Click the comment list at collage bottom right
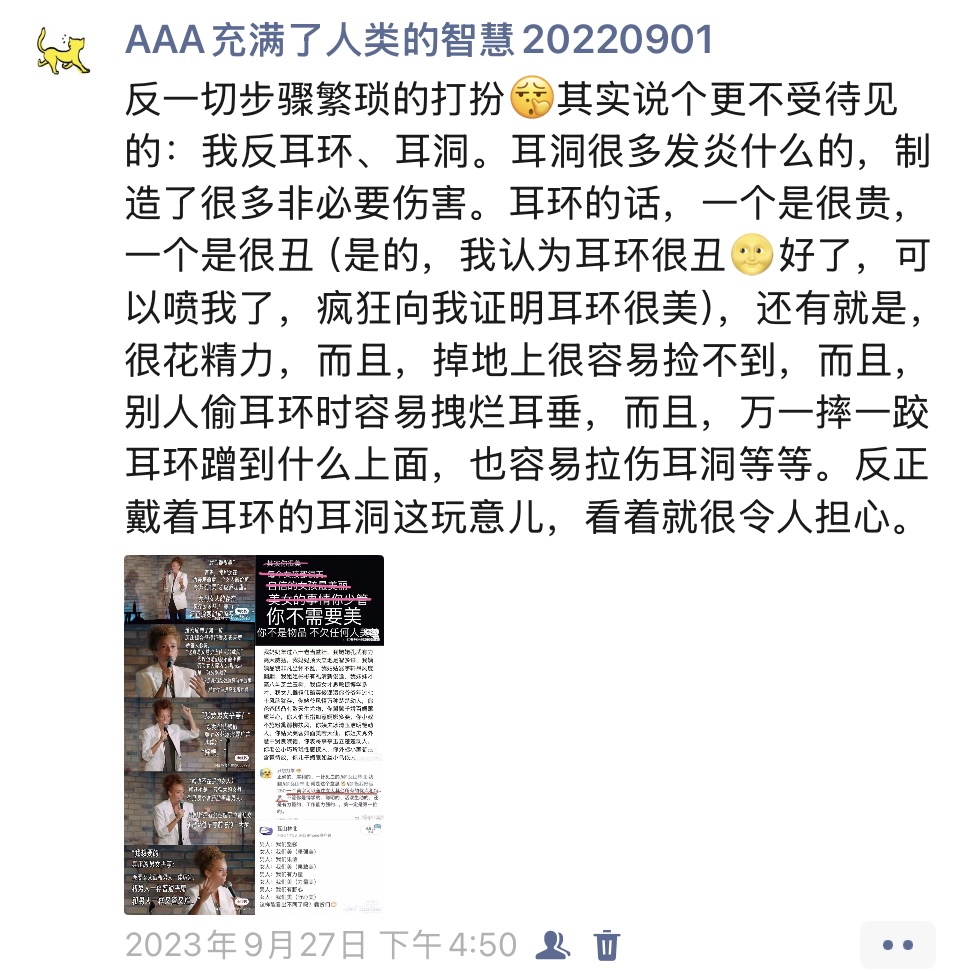 point(320,867)
